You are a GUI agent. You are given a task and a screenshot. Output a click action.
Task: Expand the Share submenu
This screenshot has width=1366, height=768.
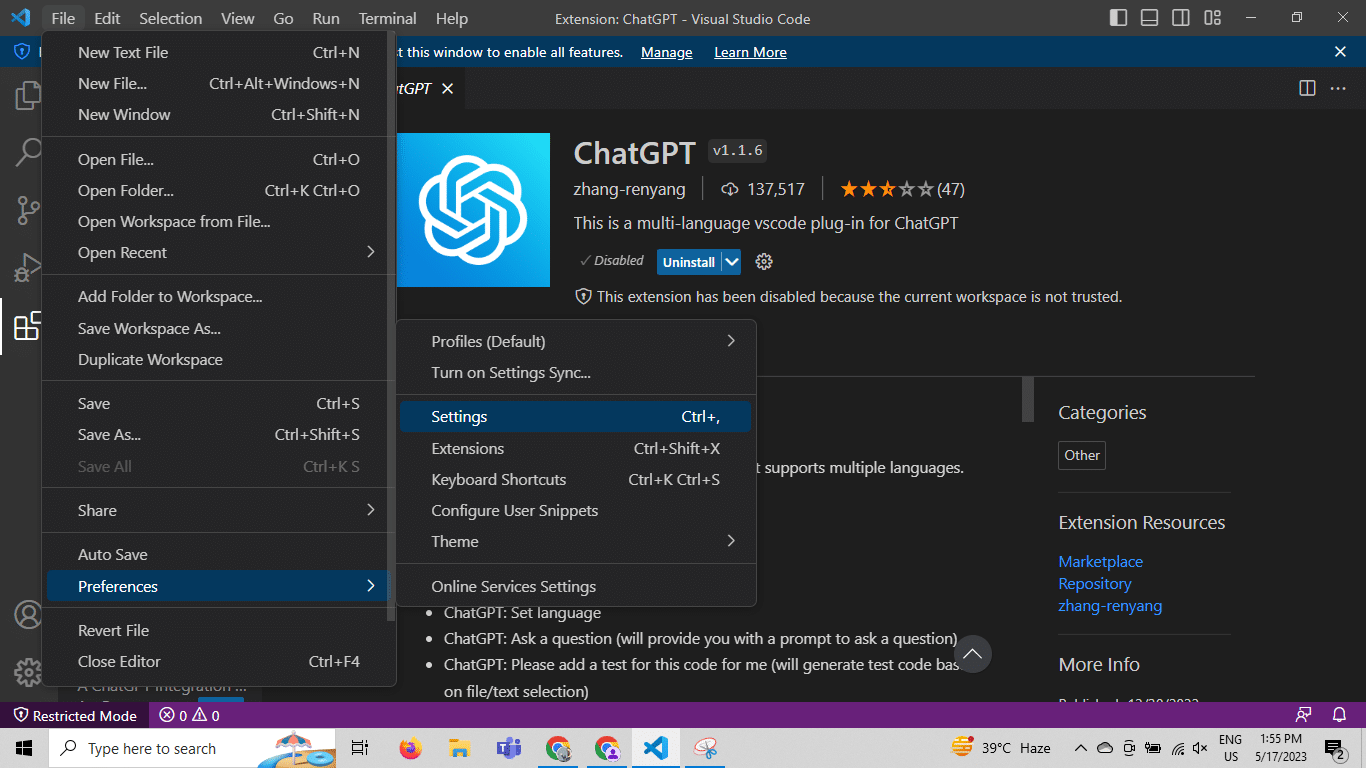[218, 510]
